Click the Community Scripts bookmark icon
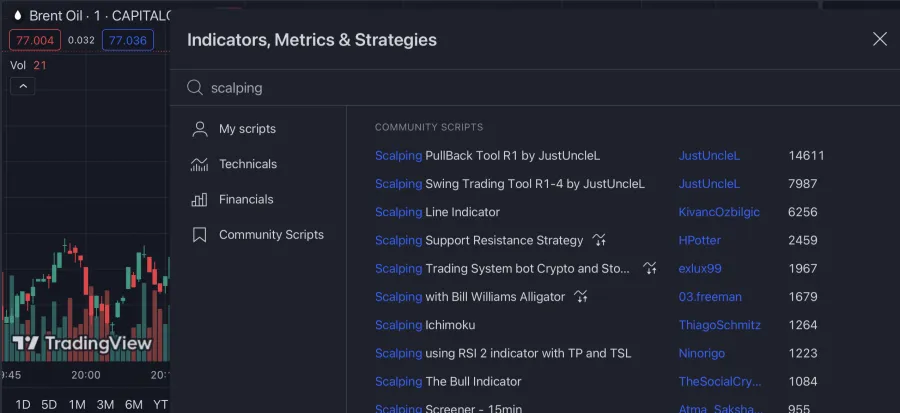 pyautogui.click(x=200, y=235)
